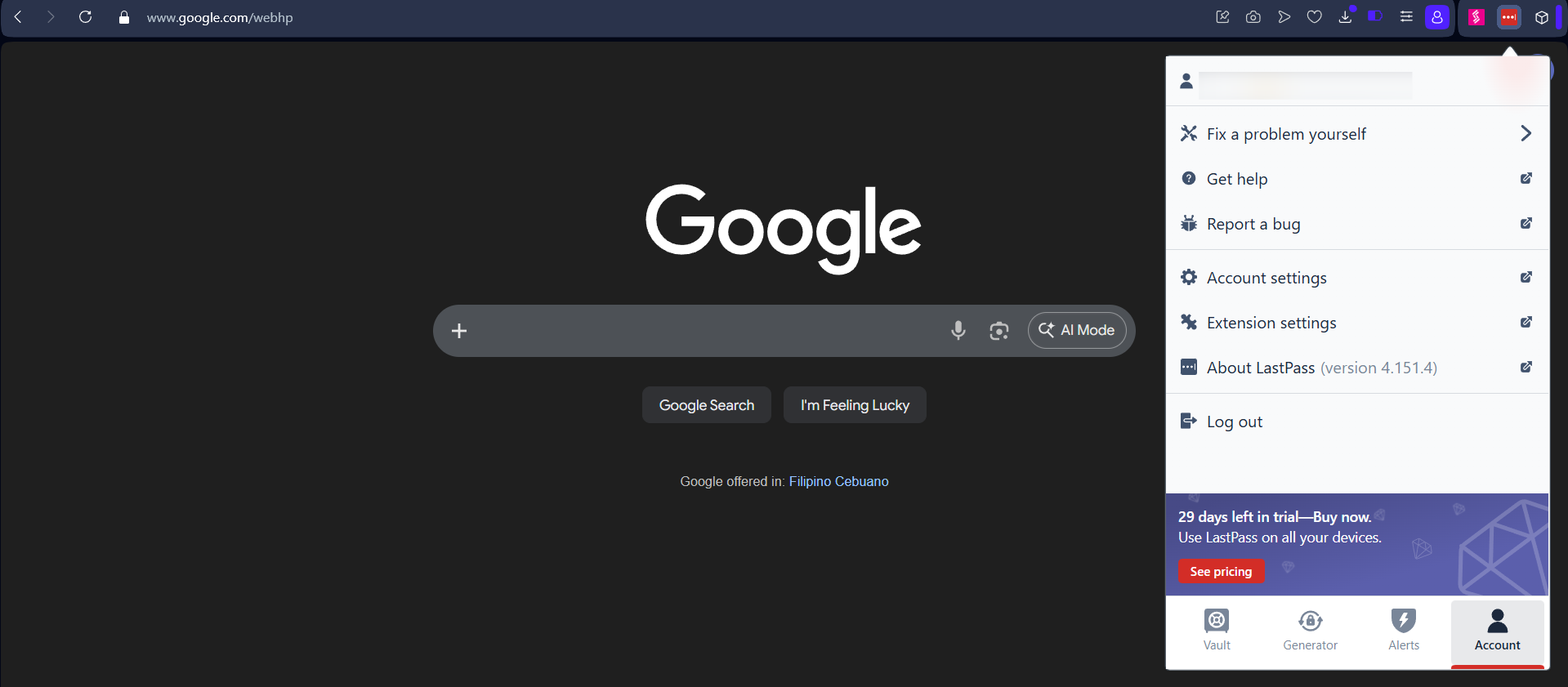Image resolution: width=1568 pixels, height=687 pixels.
Task: Click the pink S extension icon
Action: 1476,17
